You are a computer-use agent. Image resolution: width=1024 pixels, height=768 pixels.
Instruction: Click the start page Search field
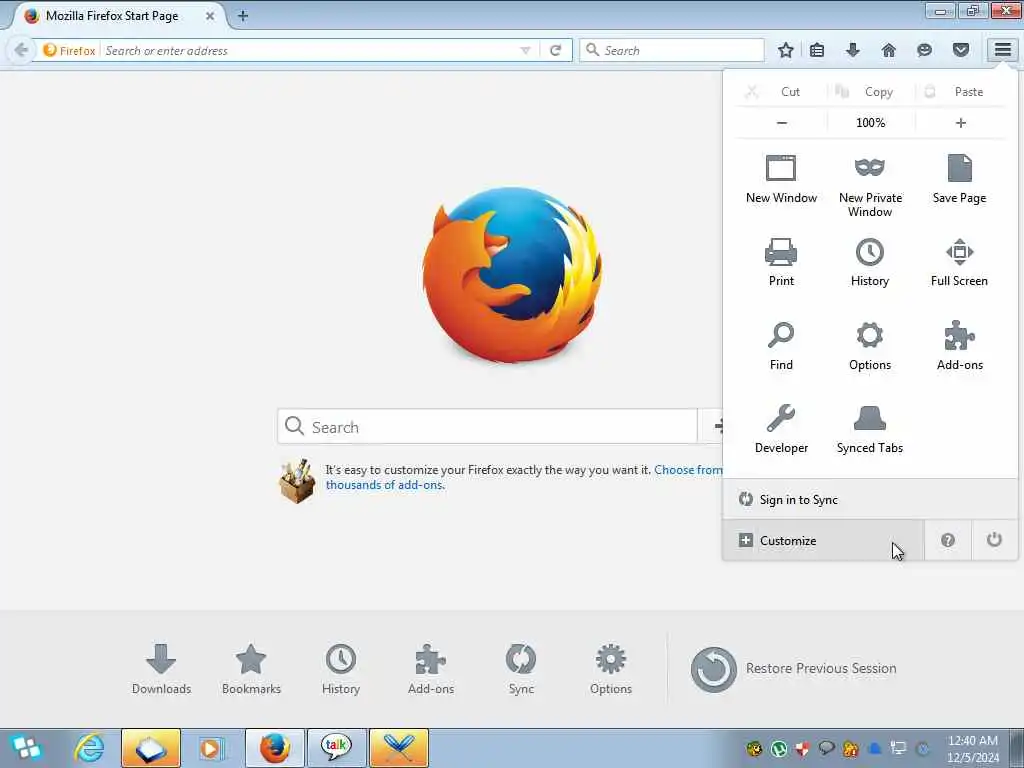487,426
